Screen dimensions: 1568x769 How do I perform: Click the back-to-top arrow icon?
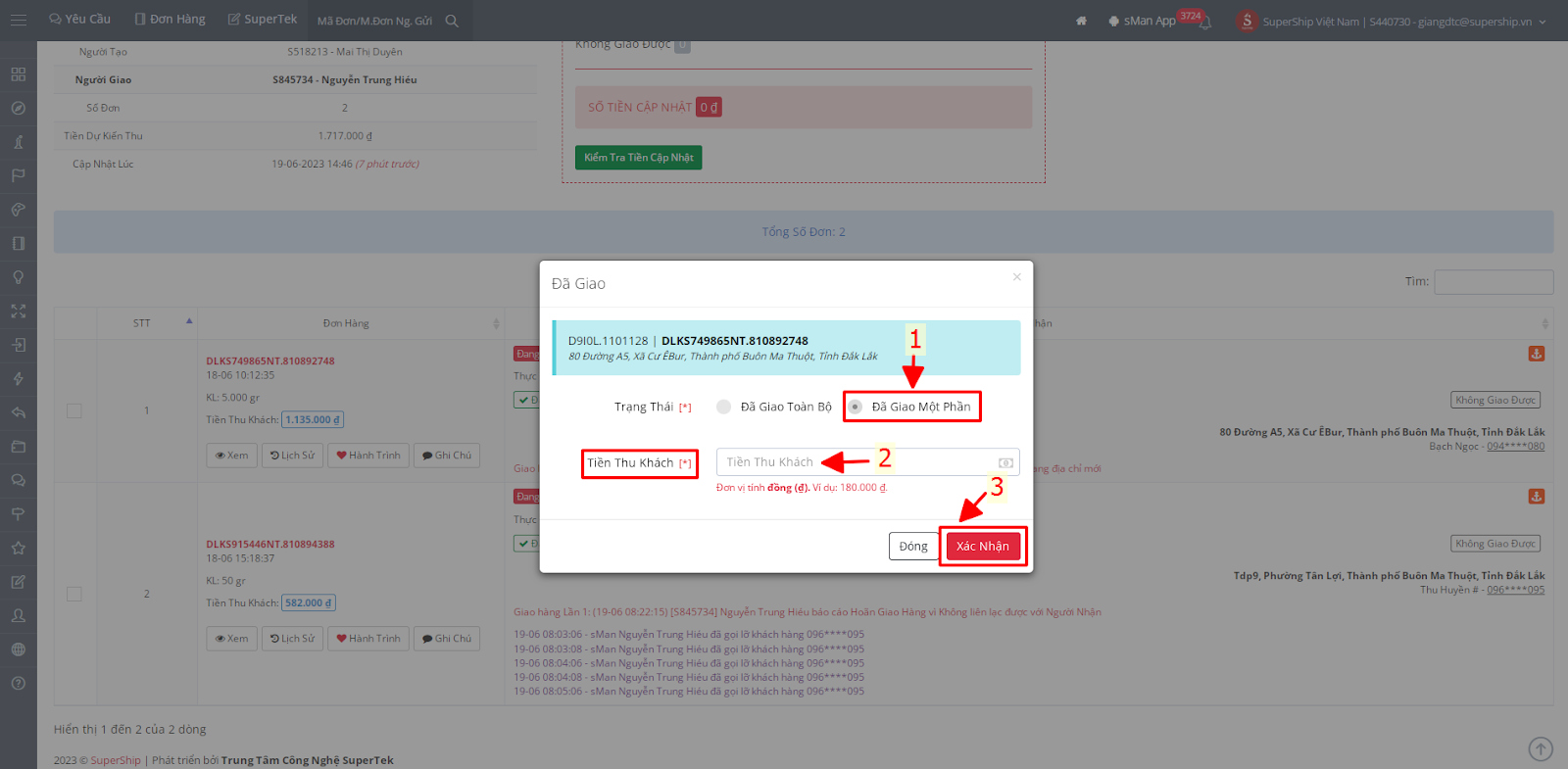[x=1541, y=749]
